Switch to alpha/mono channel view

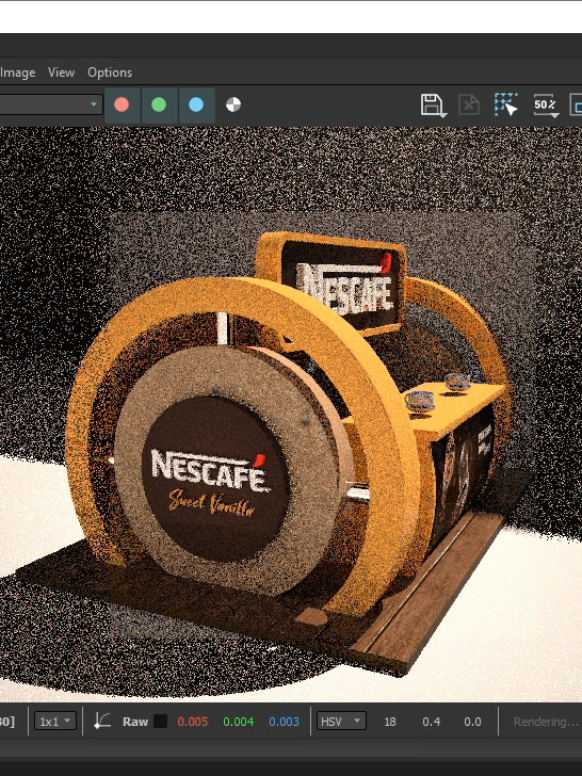pos(233,105)
